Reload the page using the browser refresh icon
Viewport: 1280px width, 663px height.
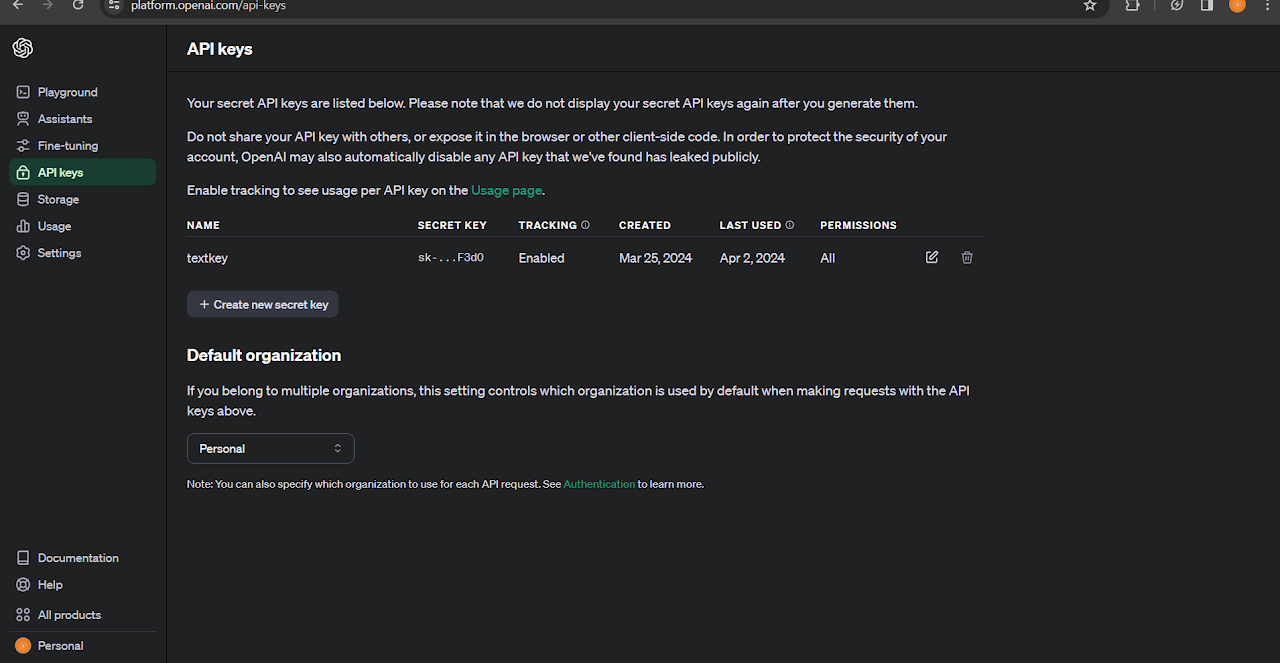click(78, 5)
